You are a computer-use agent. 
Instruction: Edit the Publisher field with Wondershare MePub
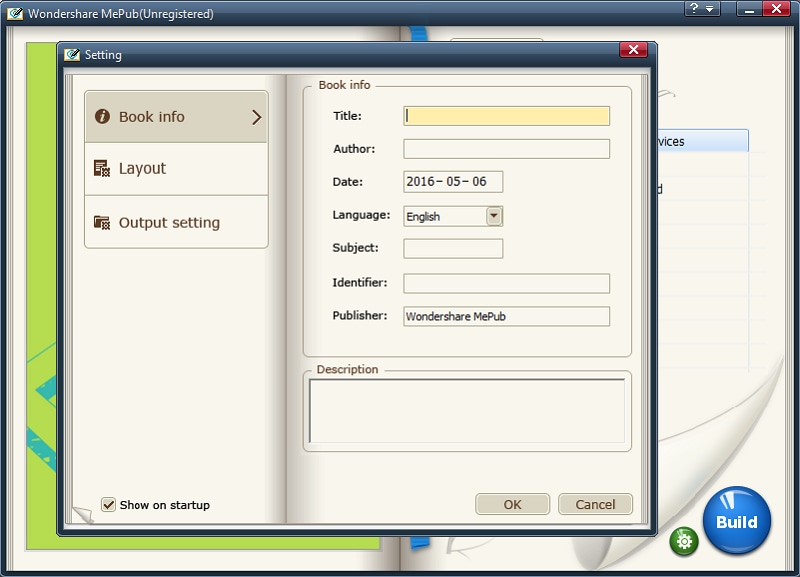tap(506, 316)
